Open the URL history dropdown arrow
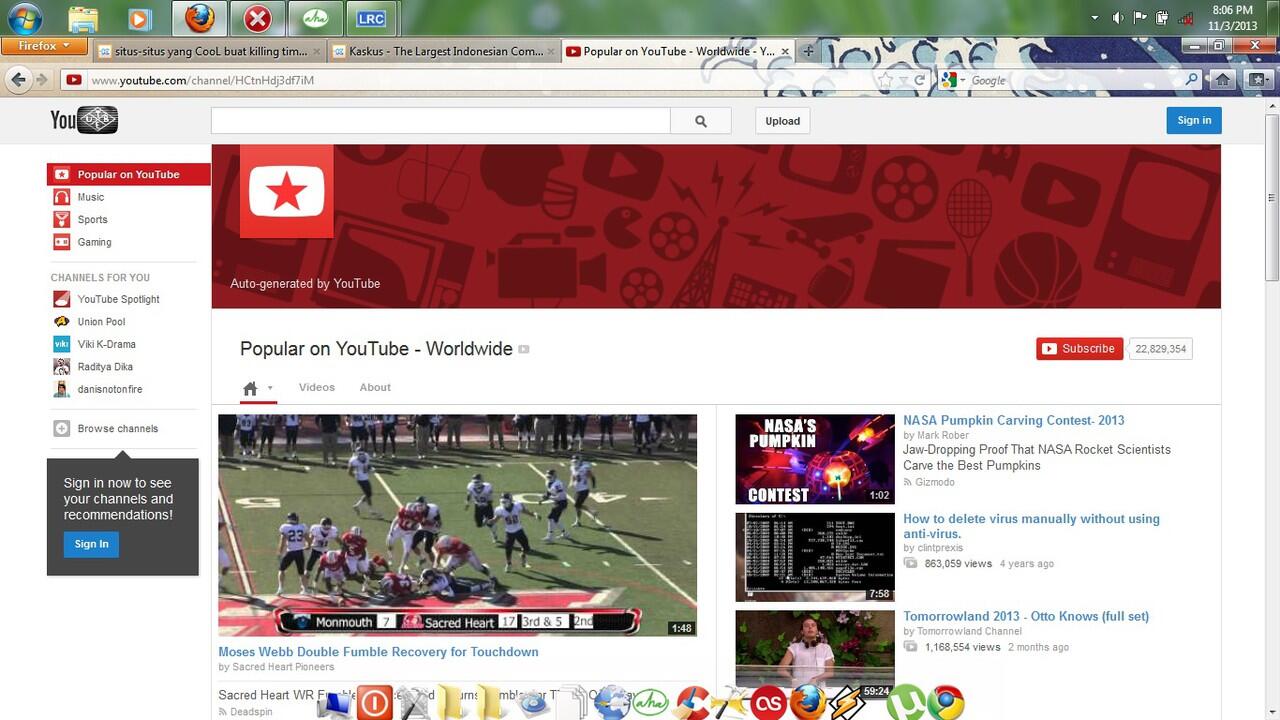This screenshot has width=1280, height=720. tap(903, 80)
